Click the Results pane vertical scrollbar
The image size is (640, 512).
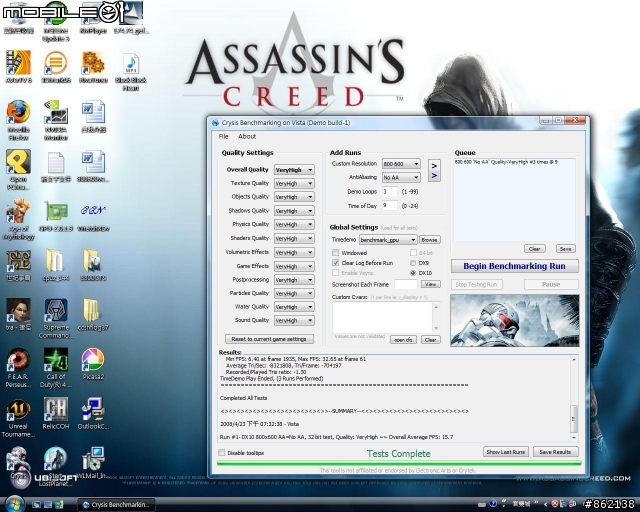coord(574,398)
